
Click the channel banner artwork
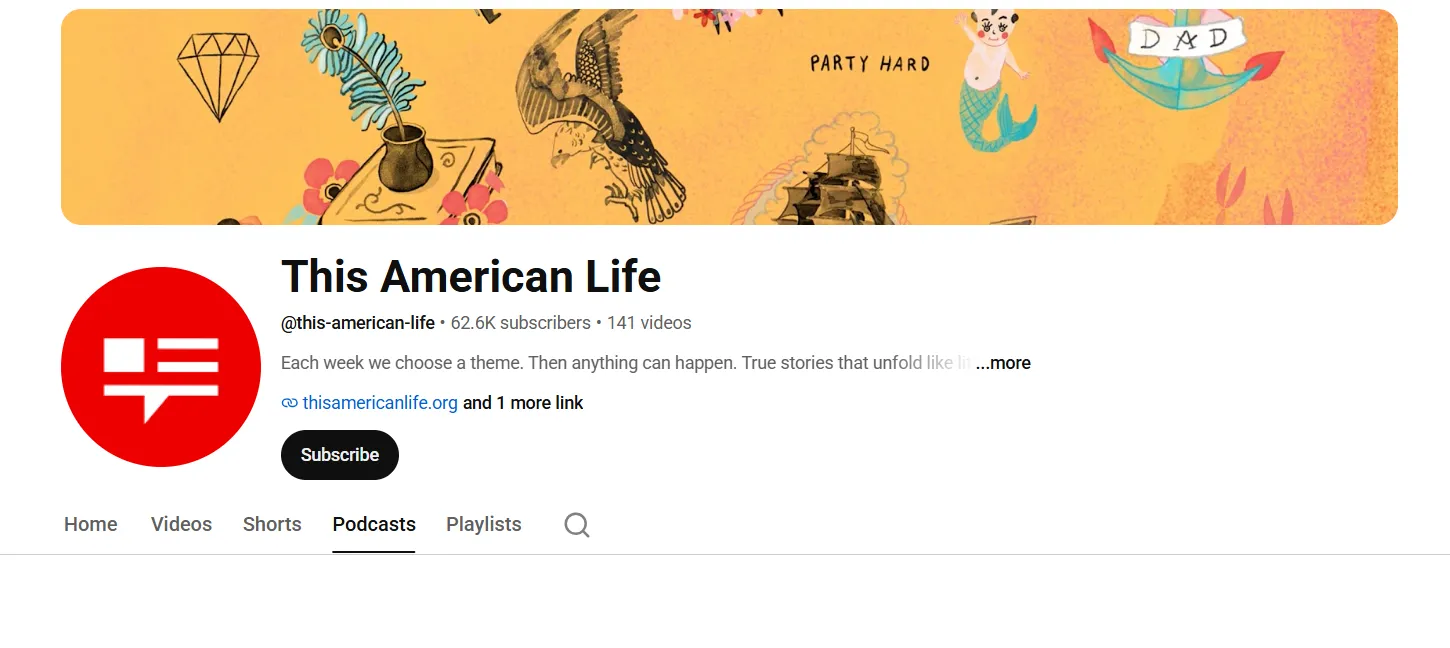(729, 117)
